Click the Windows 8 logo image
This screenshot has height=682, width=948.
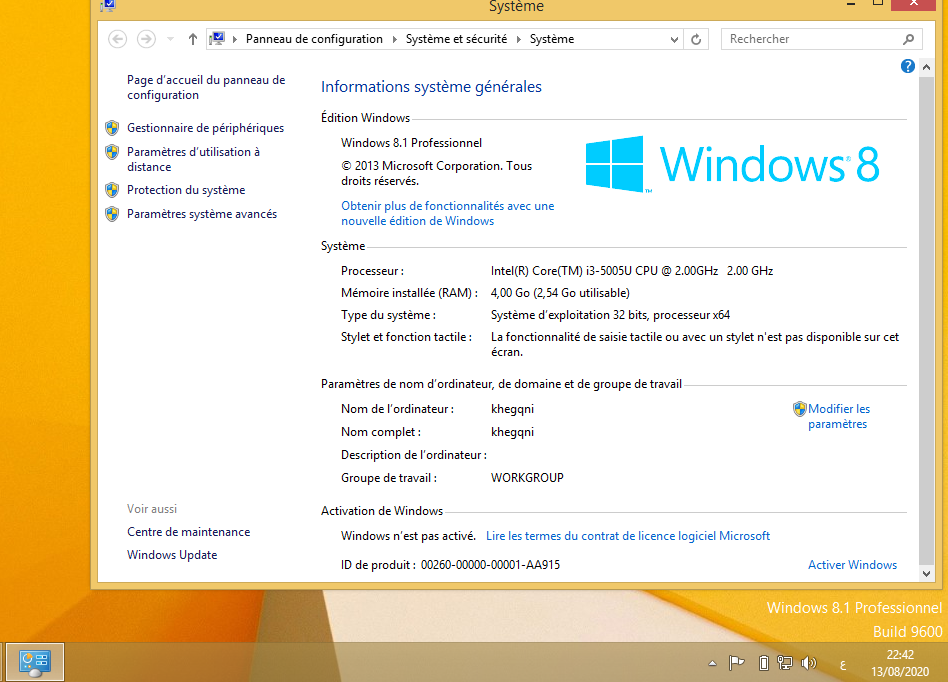pyautogui.click(x=732, y=164)
